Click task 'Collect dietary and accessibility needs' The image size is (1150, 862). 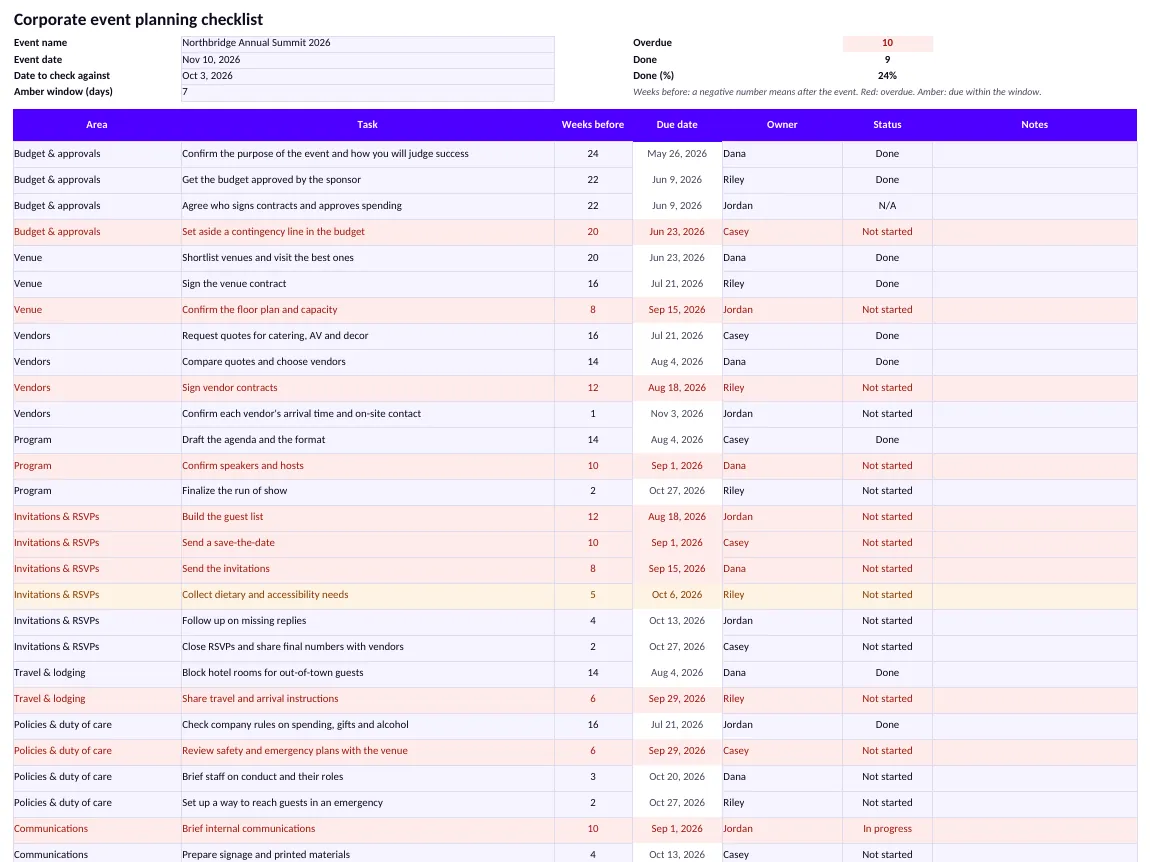pyautogui.click(x=367, y=595)
